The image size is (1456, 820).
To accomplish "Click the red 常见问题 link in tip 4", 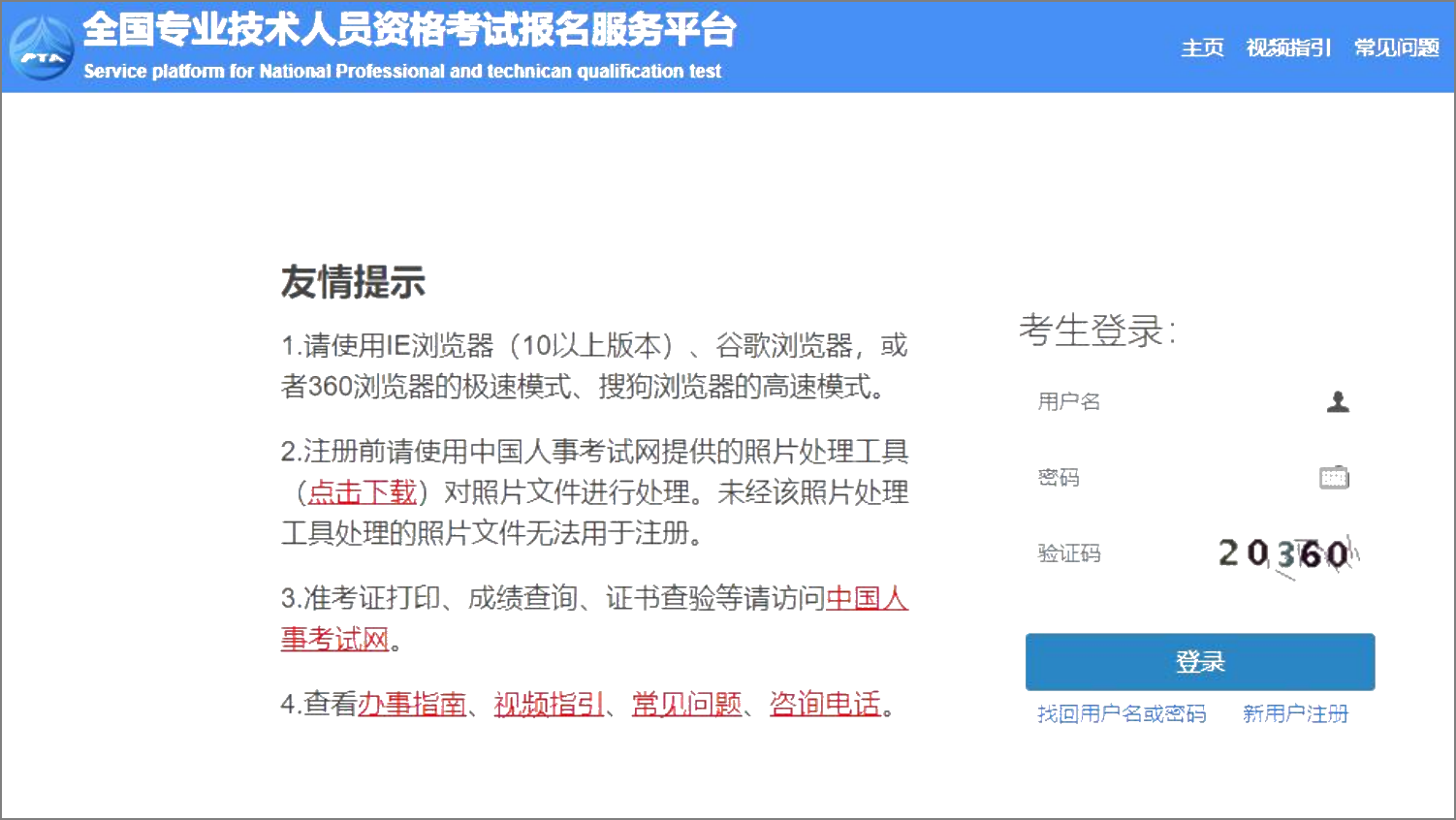I will click(686, 704).
